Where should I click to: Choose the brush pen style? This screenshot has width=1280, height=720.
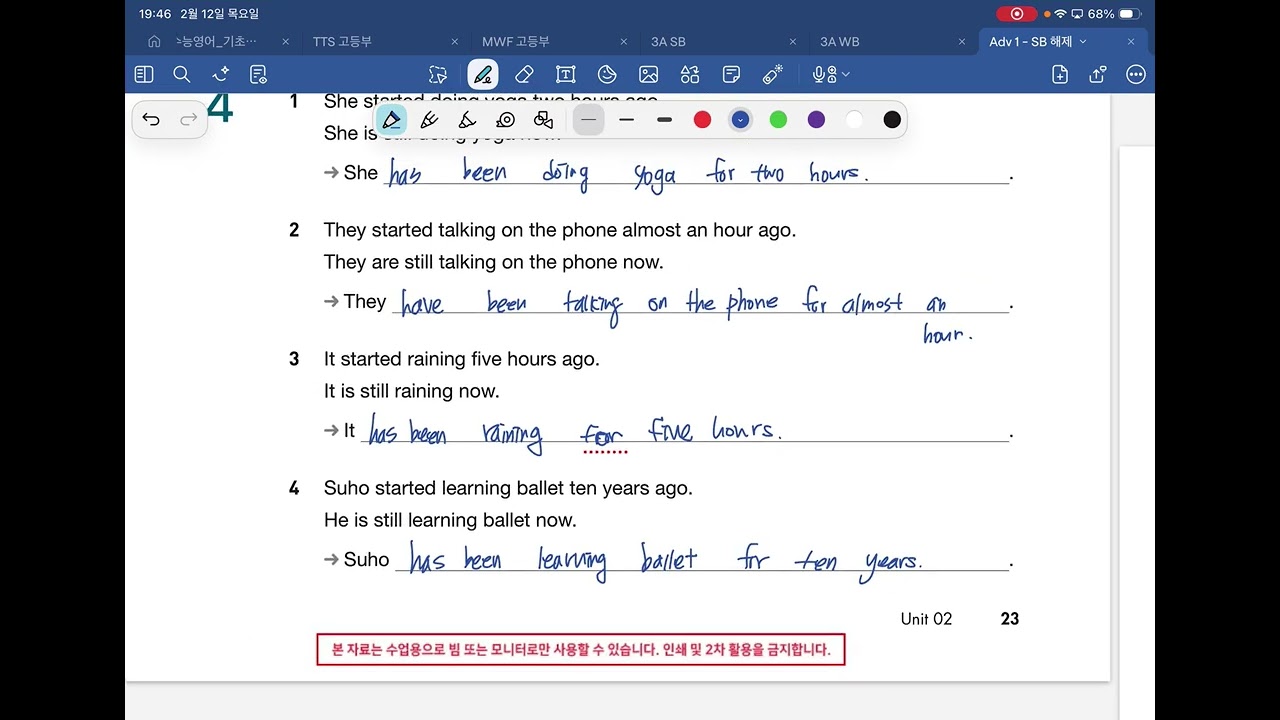467,120
